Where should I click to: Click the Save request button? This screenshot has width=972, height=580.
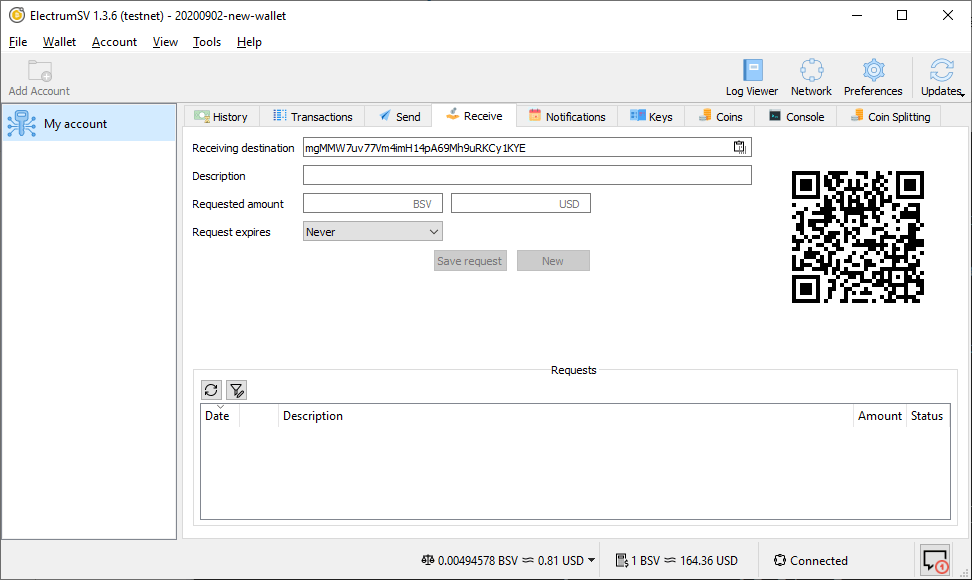point(470,261)
